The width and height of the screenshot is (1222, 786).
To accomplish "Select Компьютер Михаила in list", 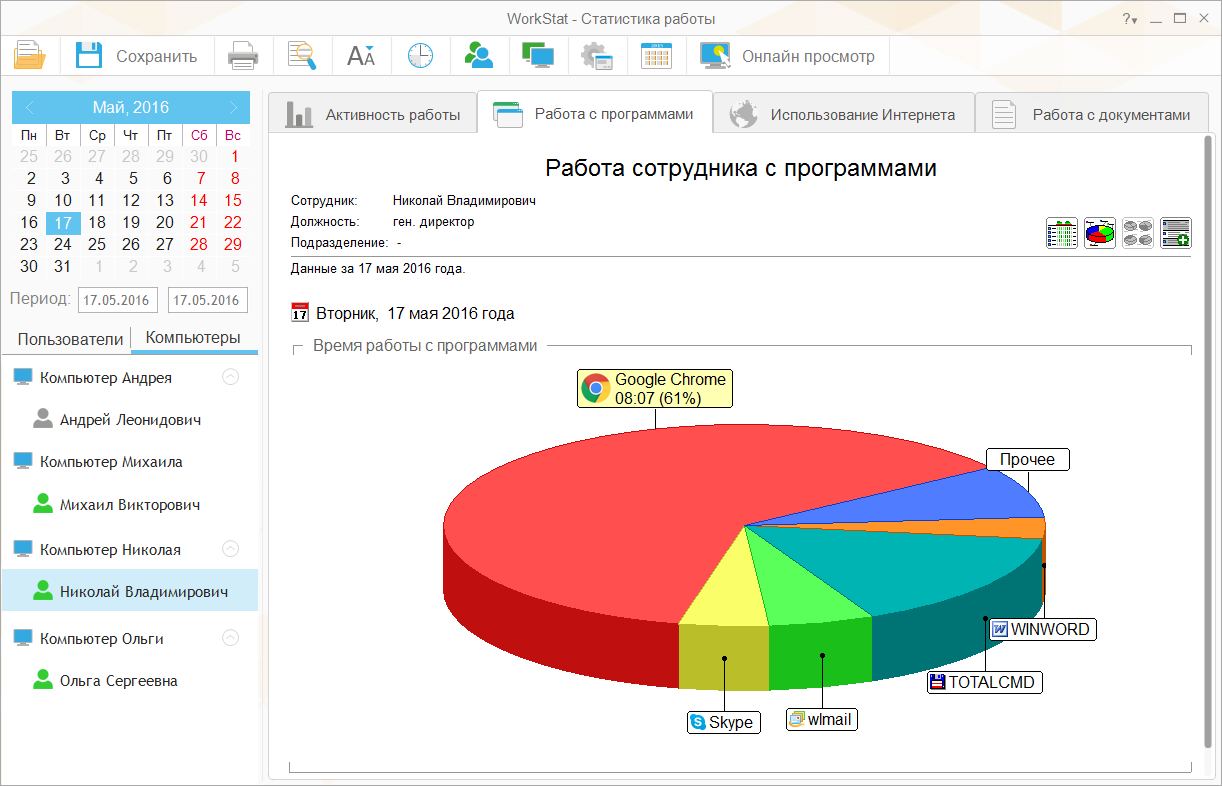I will click(x=111, y=462).
